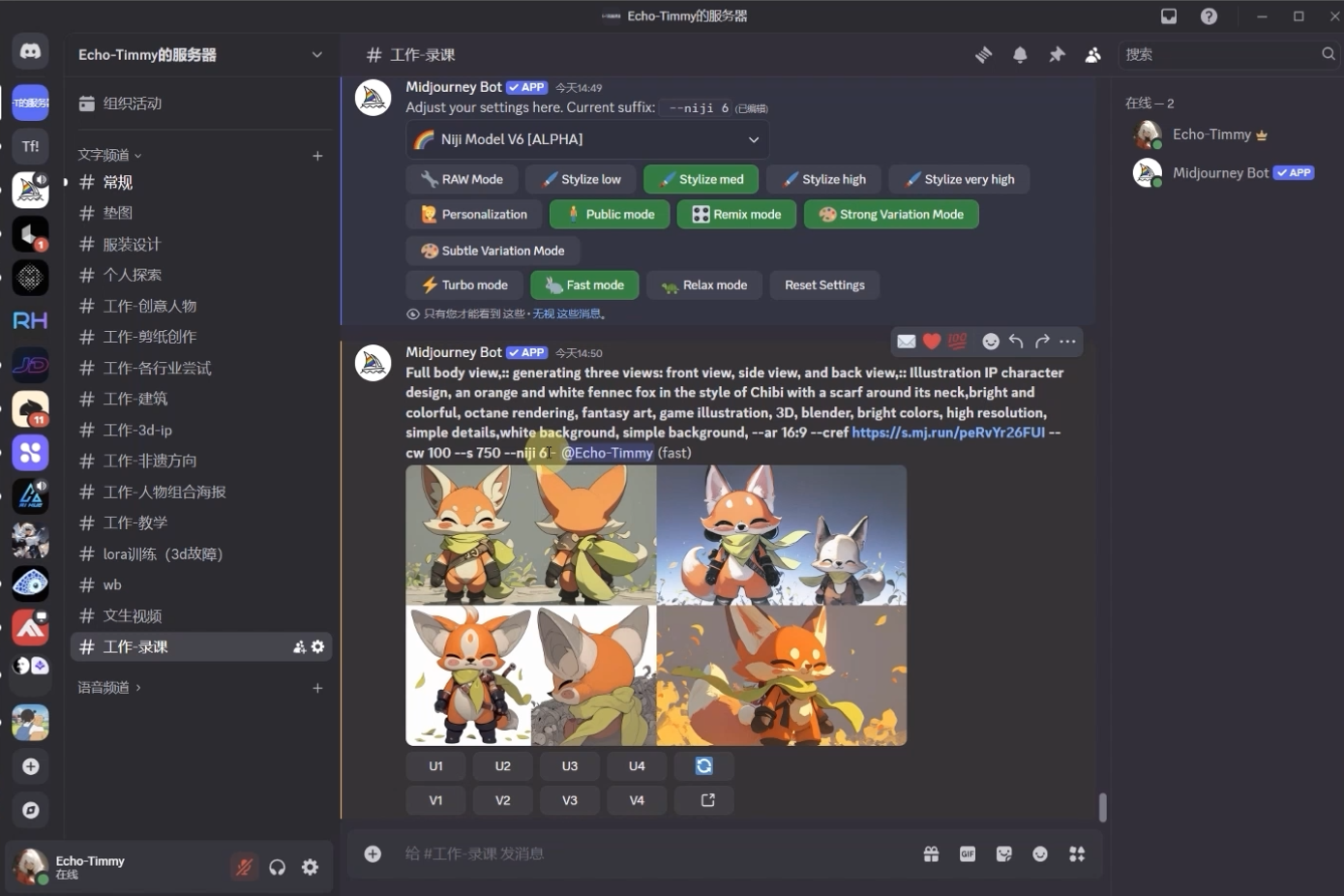Add the 100 reaction to message
This screenshot has width=1344, height=896.
[x=957, y=341]
